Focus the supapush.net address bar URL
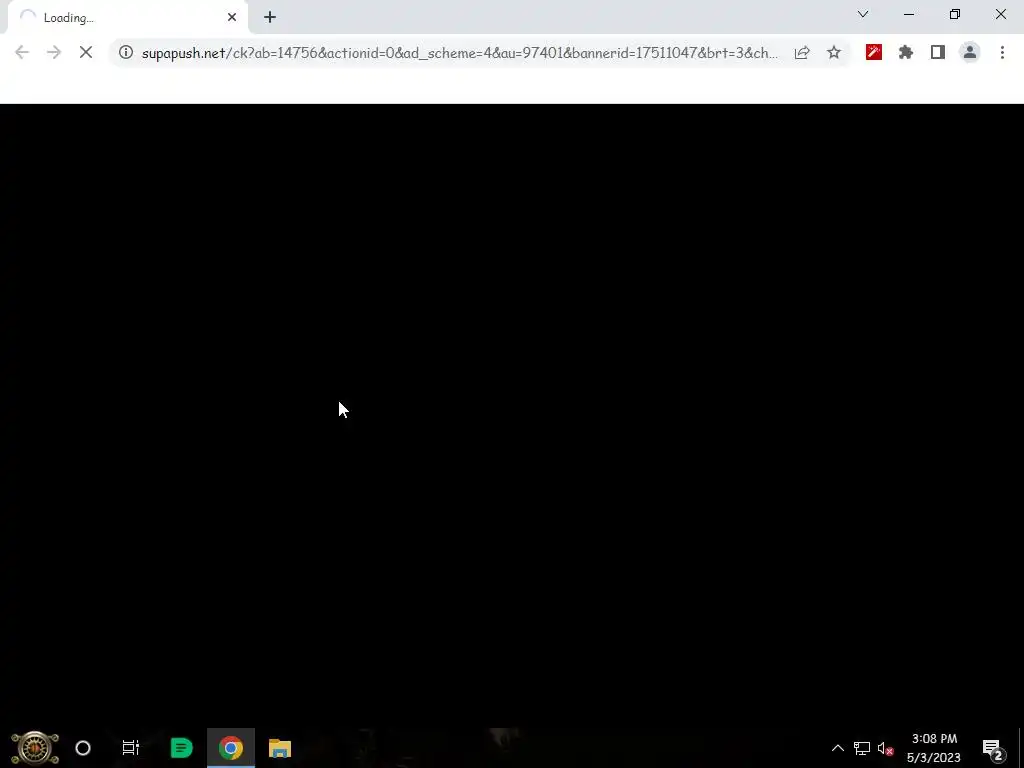Viewport: 1024px width, 768px height. pyautogui.click(x=459, y=53)
